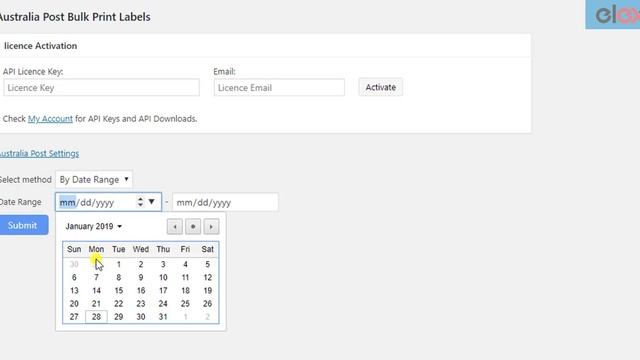Select January 1 in the calendar
This screenshot has height=360, width=640.
pos(118,264)
